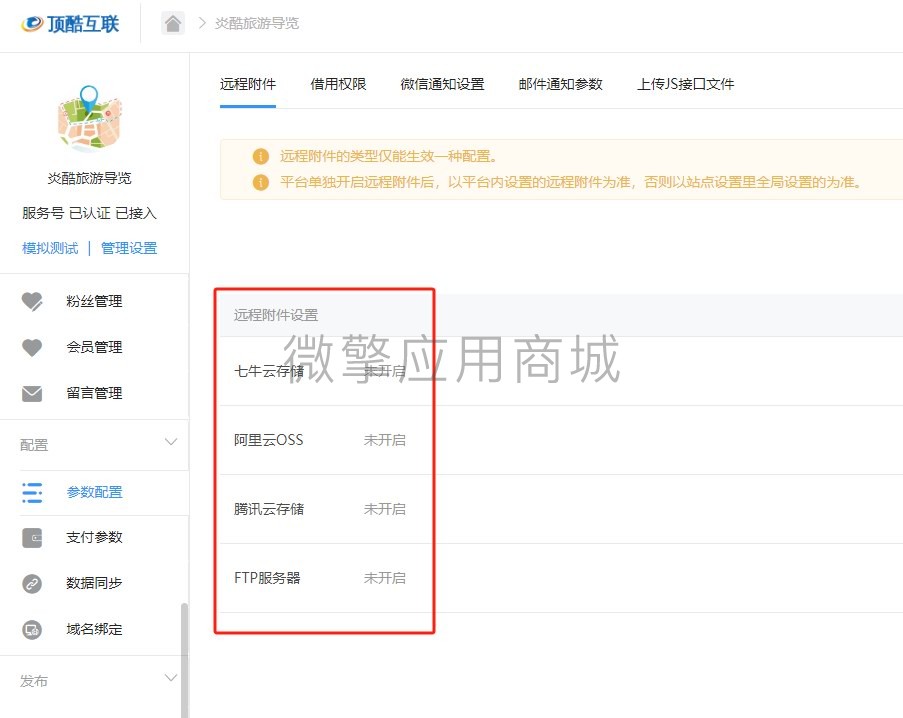
Task: Open the 炎酷旅游导览 map thumbnail
Action: tap(89, 119)
